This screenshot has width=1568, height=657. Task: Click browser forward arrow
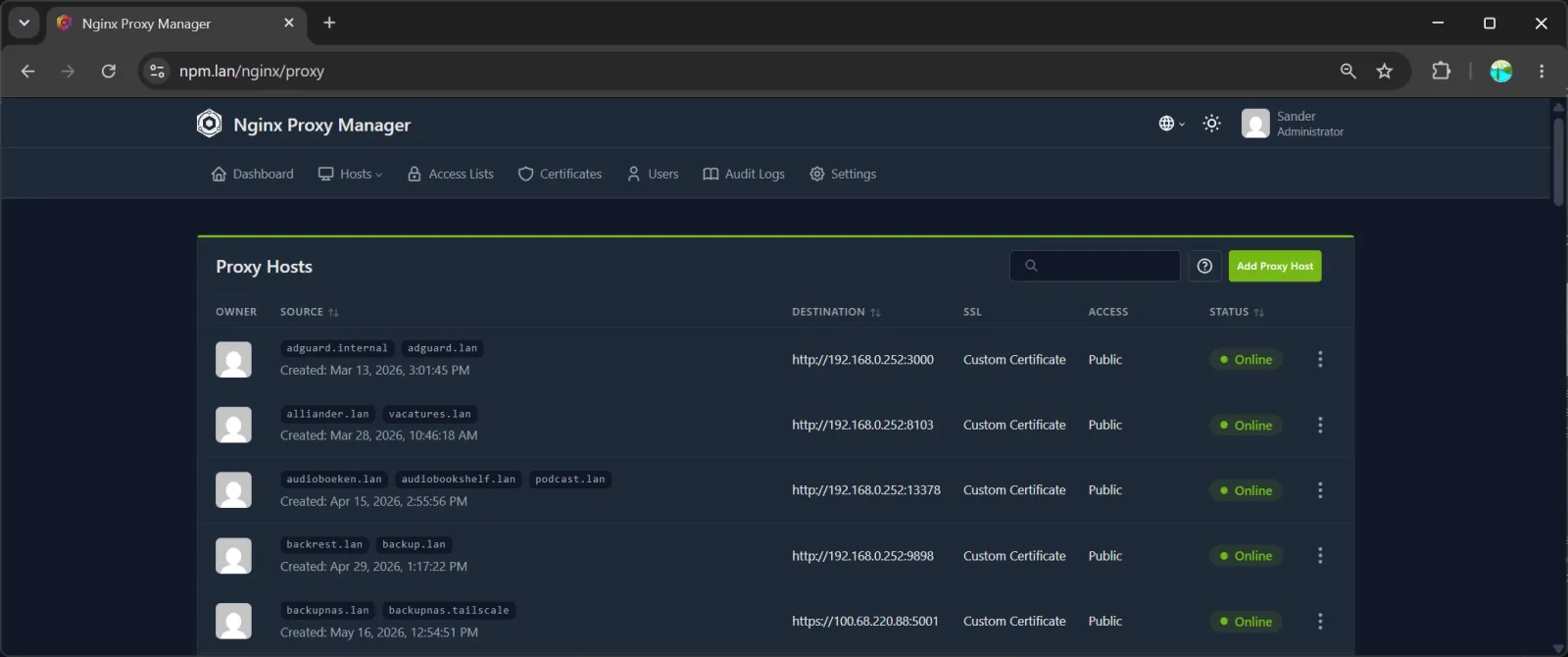tap(68, 71)
